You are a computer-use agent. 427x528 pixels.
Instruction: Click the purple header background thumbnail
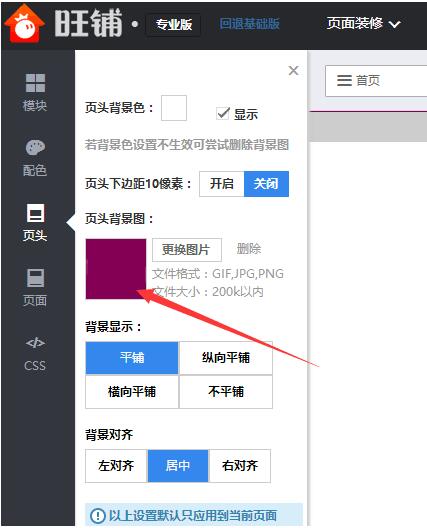click(116, 269)
